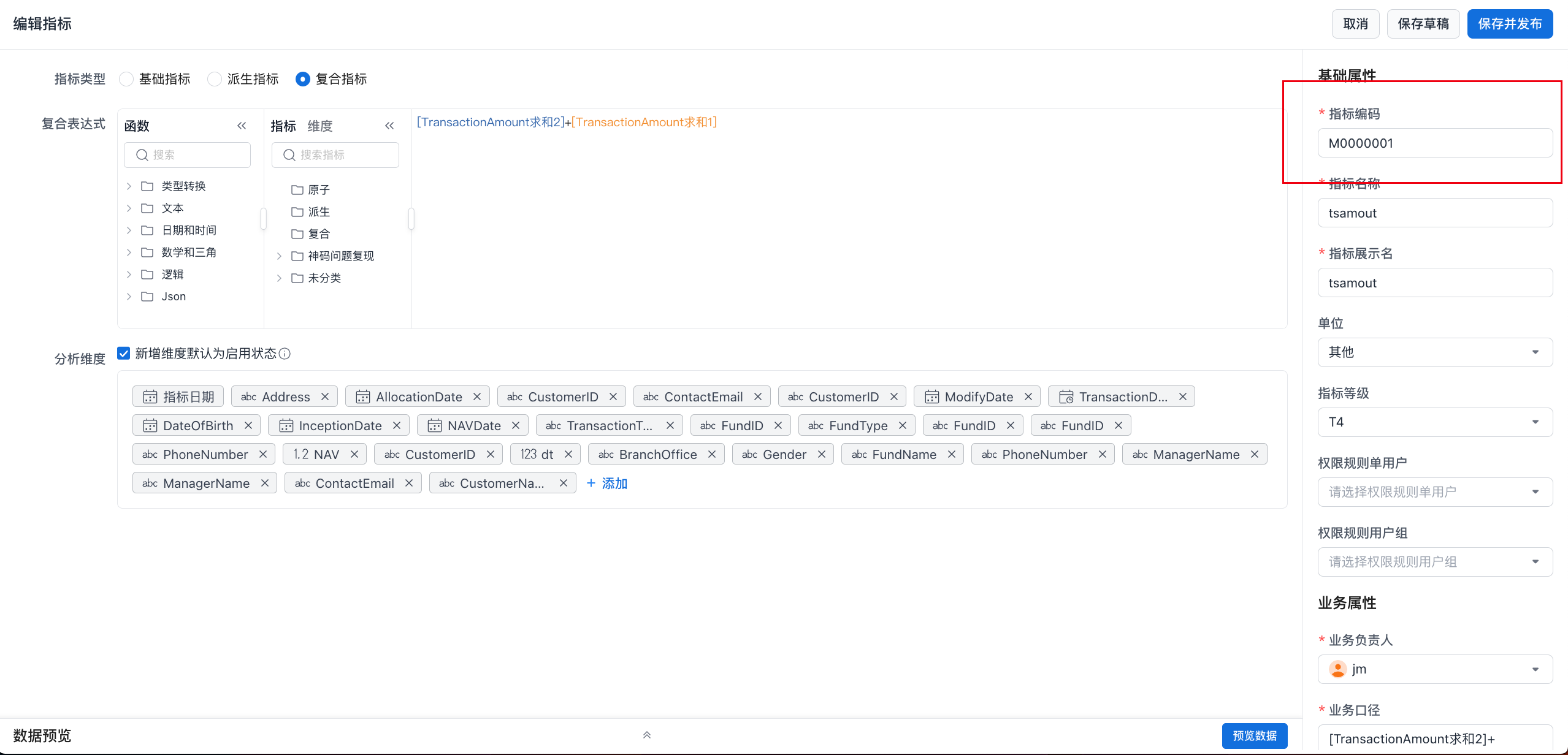Click the info icon beside 新增维度默认为启用状态
The height and width of the screenshot is (755, 1568).
[285, 354]
